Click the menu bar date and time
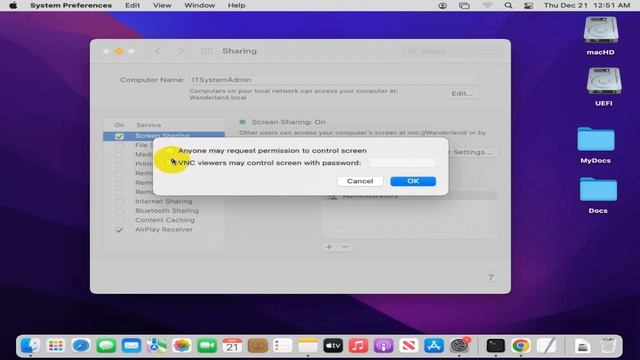Viewport: 640px width, 360px height. click(x=587, y=5)
